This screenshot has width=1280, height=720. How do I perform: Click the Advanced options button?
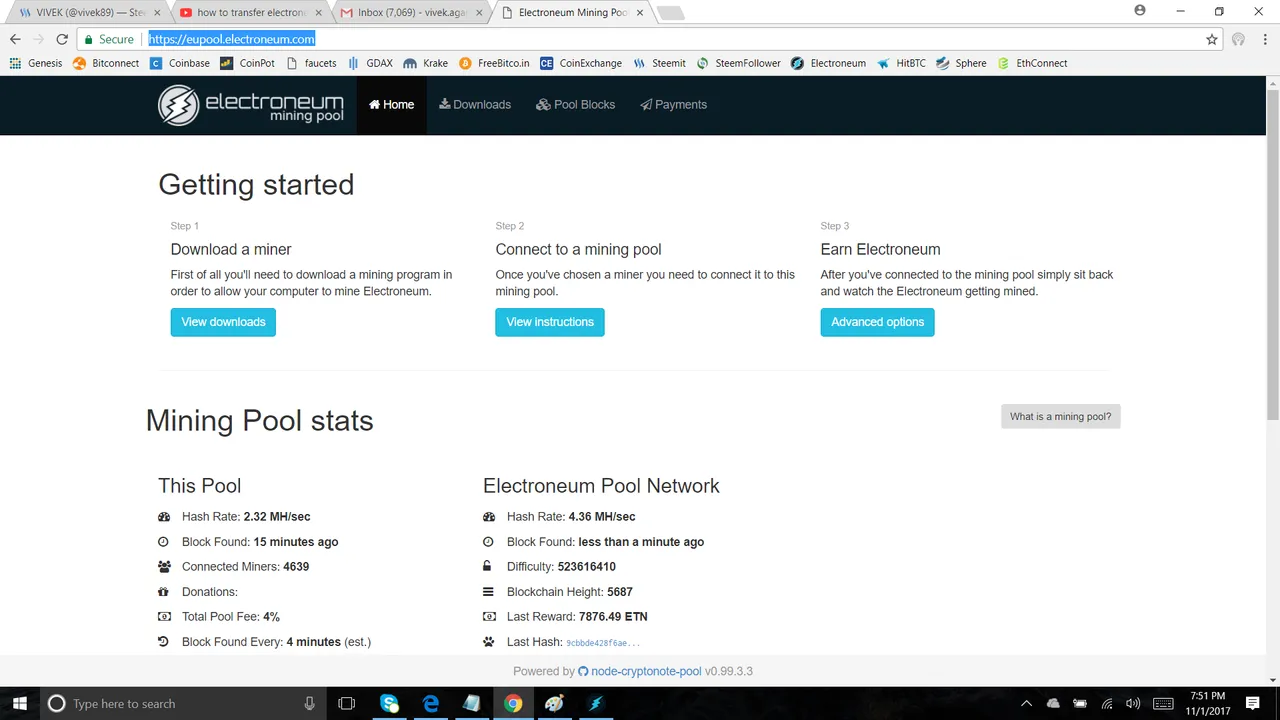877,322
